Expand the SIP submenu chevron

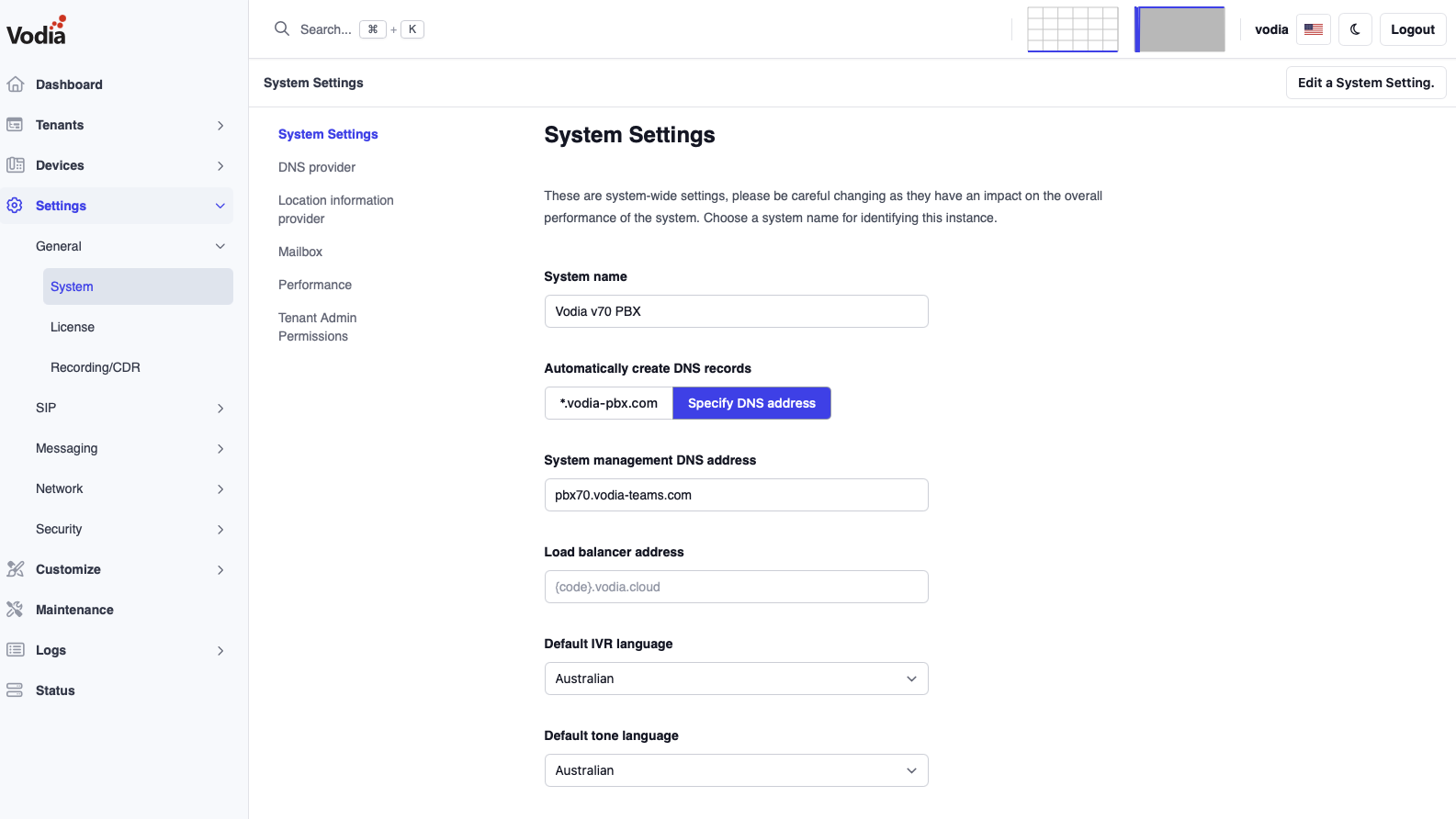[x=220, y=408]
